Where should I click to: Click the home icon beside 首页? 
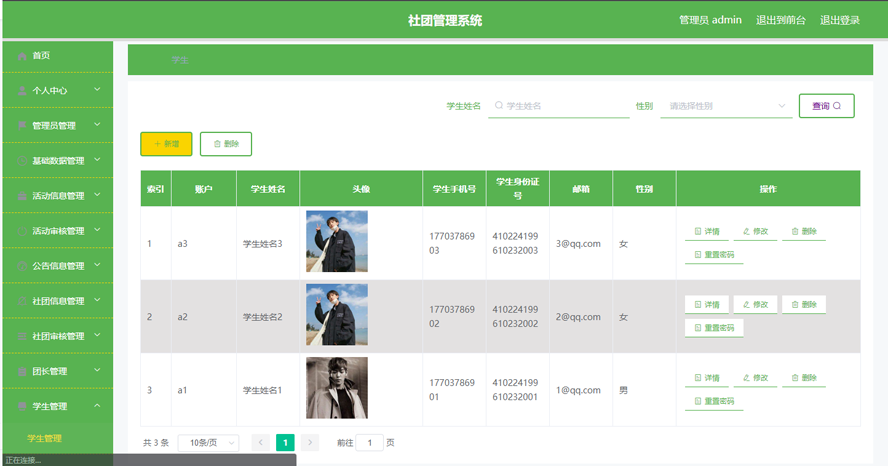pos(22,55)
